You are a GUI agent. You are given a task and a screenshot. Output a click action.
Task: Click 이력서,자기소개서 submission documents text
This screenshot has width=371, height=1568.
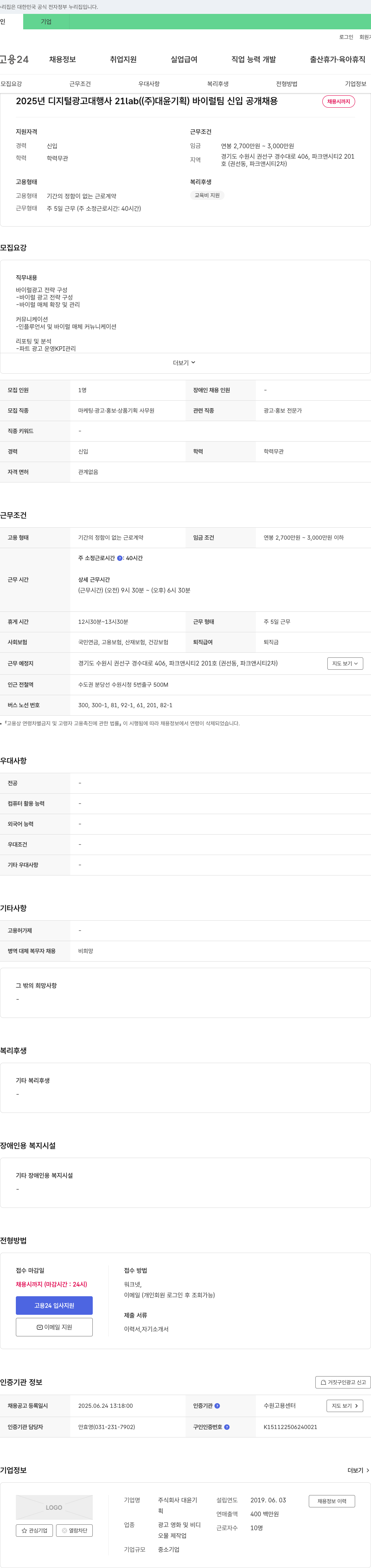click(146, 1329)
